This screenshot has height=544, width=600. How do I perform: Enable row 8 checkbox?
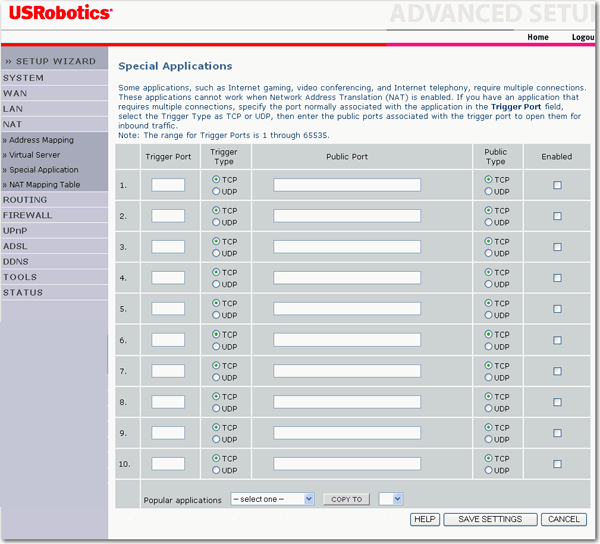(557, 402)
